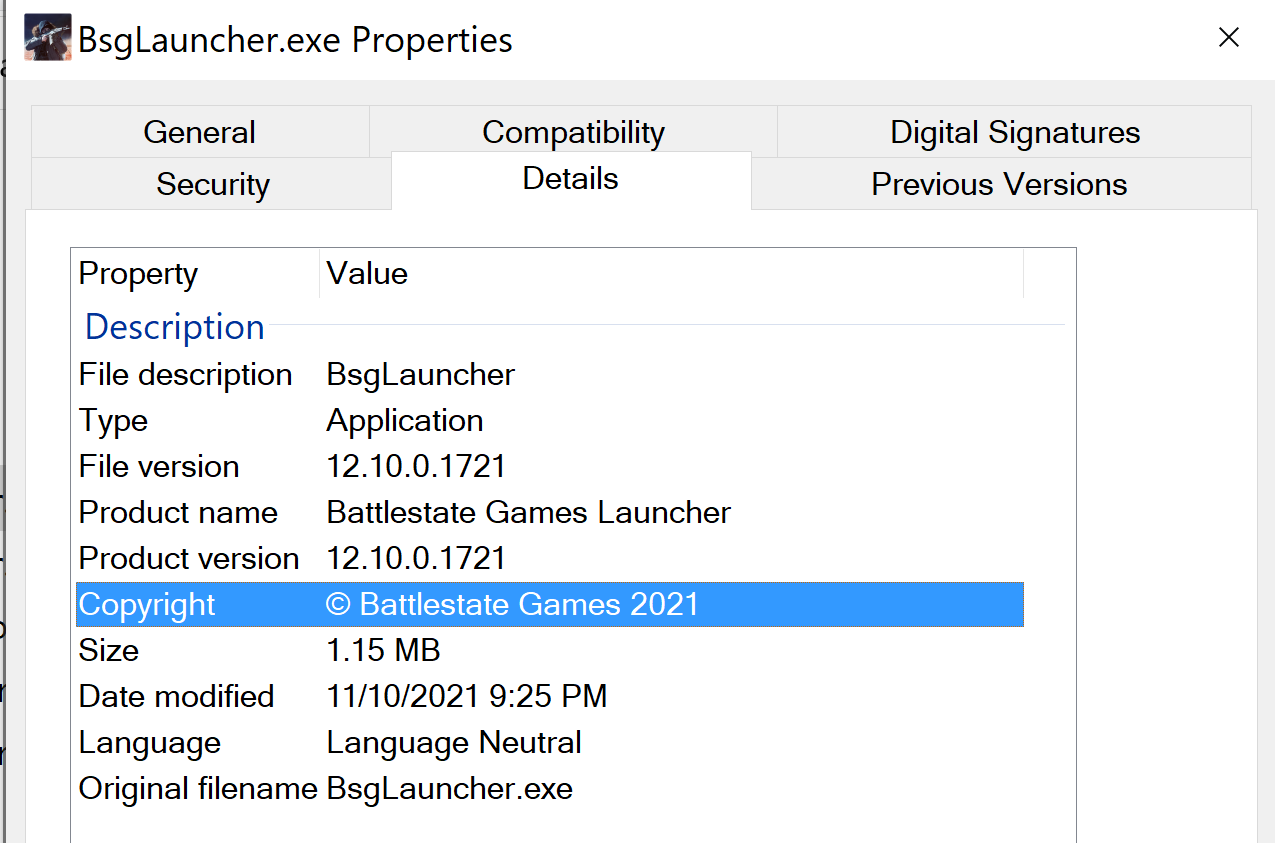Open the Compatibility tab
Screen dimensions: 1275x844
click(x=573, y=132)
